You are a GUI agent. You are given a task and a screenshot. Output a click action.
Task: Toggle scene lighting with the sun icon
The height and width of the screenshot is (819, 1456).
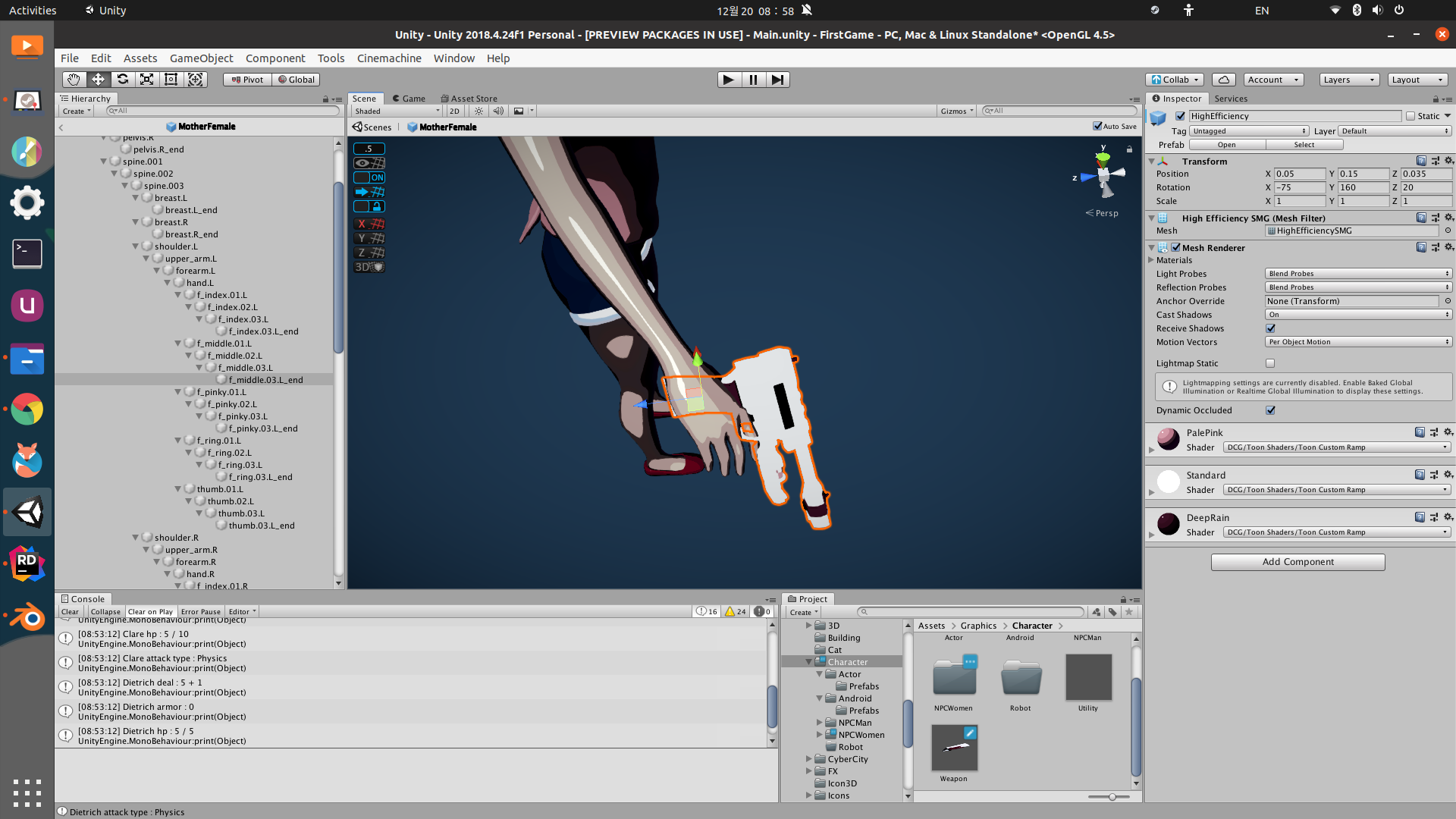coord(479,111)
